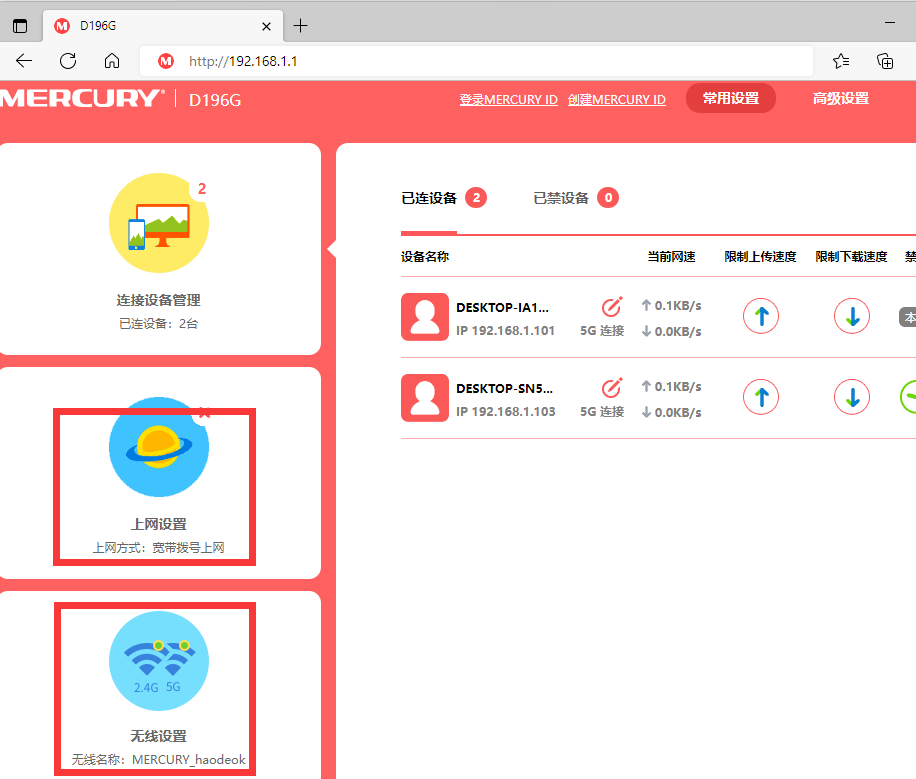Click the 连接设备管理 label
The width and height of the screenshot is (916, 779).
click(159, 300)
